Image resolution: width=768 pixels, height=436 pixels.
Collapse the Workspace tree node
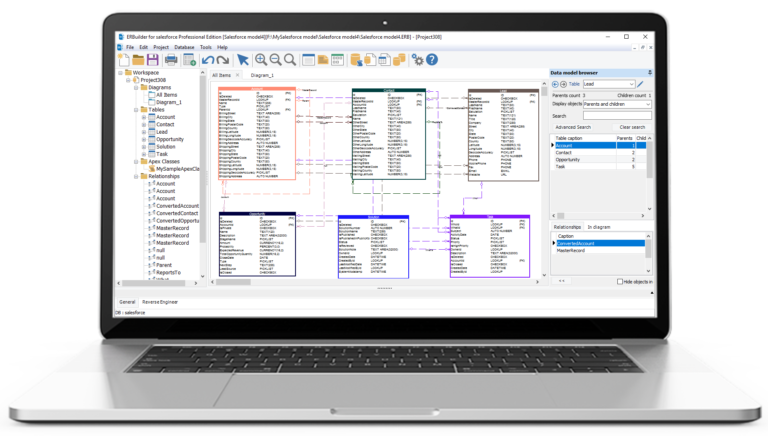[120, 73]
